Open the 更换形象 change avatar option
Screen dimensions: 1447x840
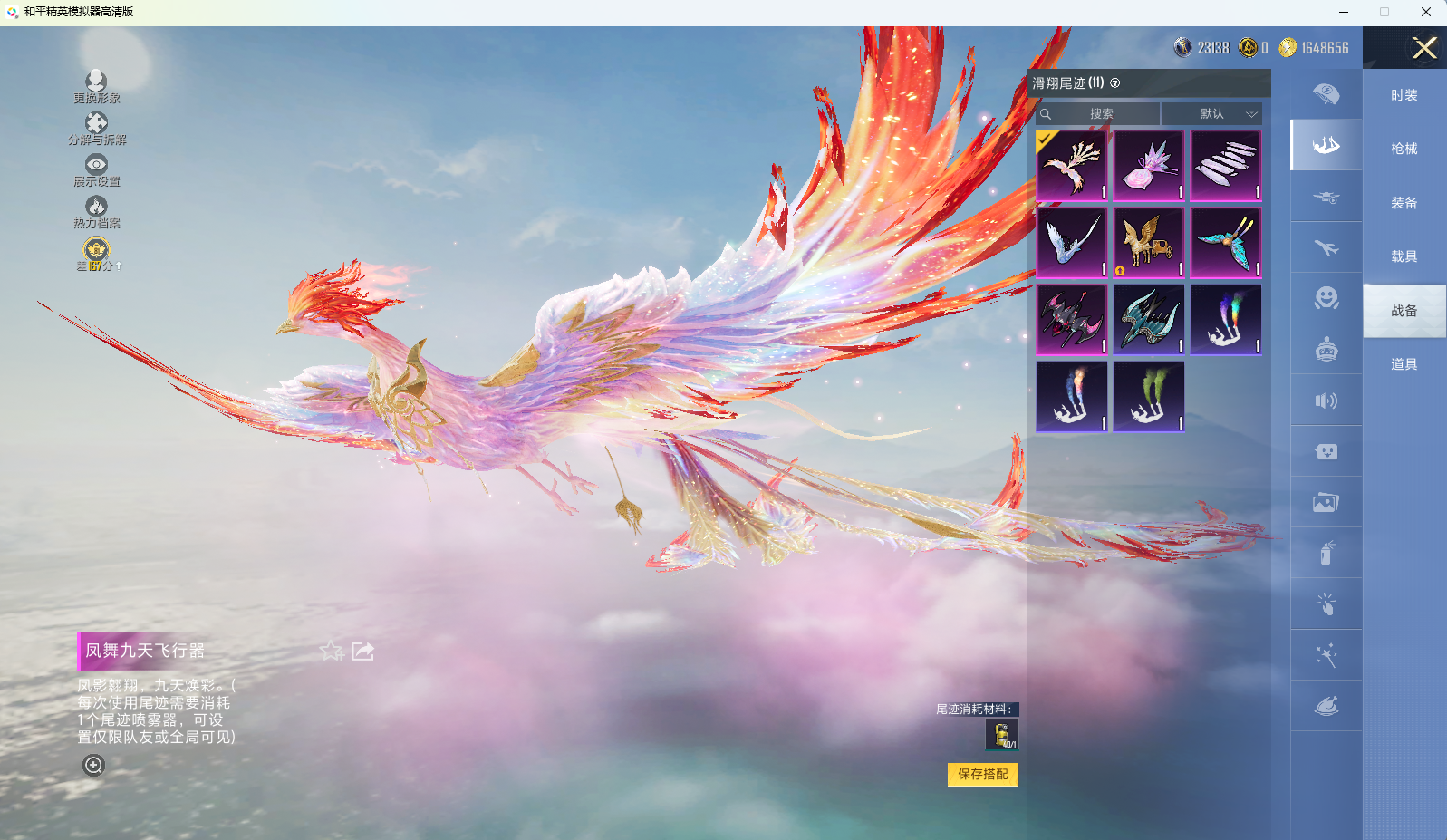(x=96, y=87)
